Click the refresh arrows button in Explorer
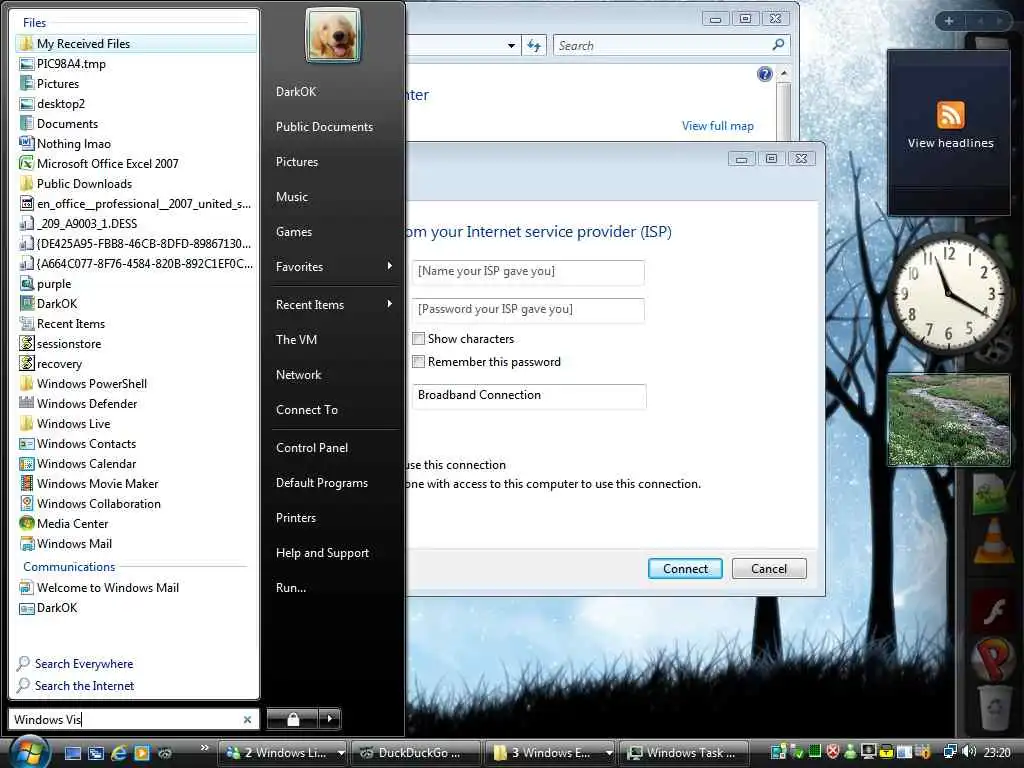The width and height of the screenshot is (1024, 768). (x=534, y=46)
